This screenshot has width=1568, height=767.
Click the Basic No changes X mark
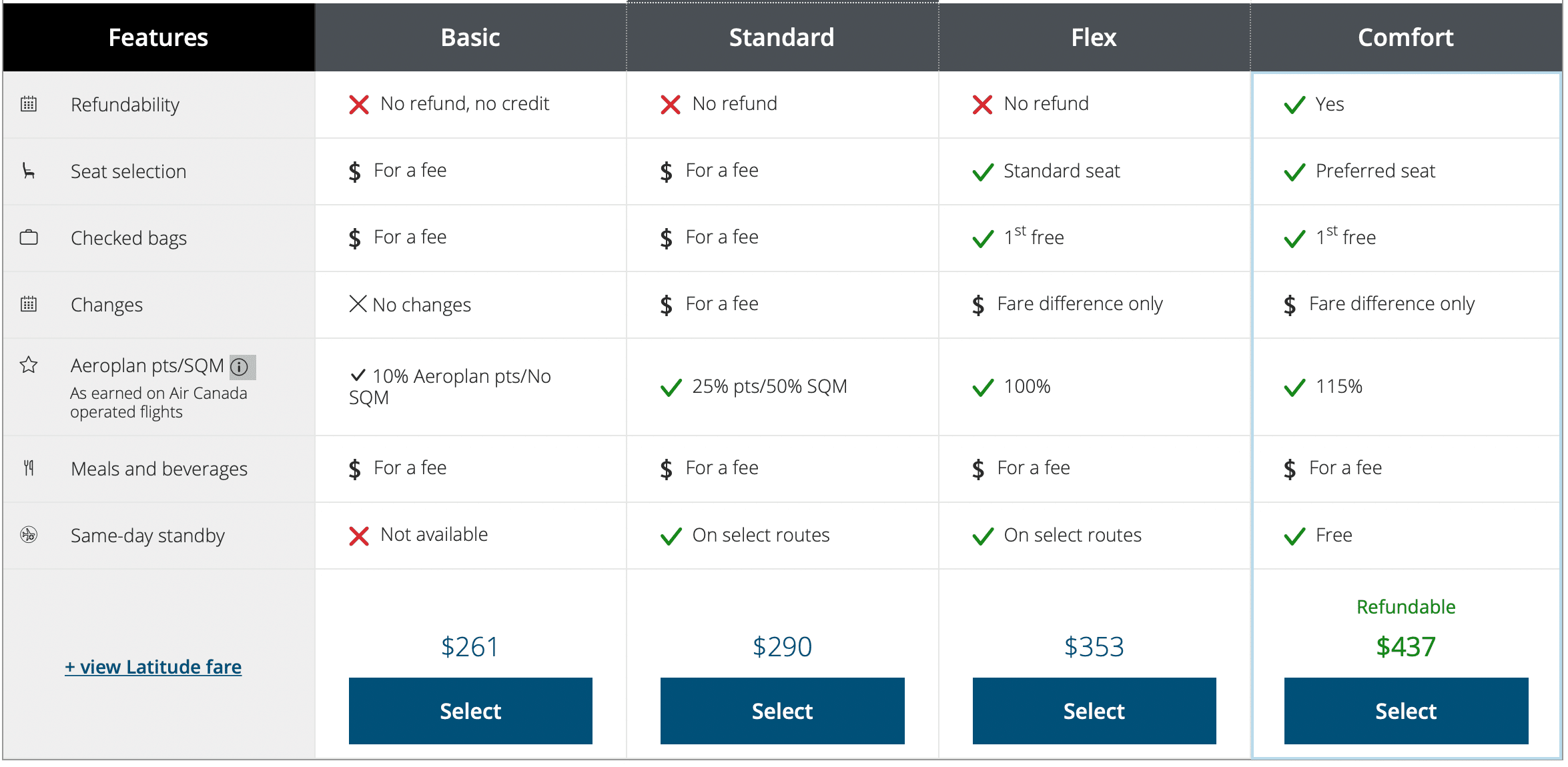[x=358, y=304]
